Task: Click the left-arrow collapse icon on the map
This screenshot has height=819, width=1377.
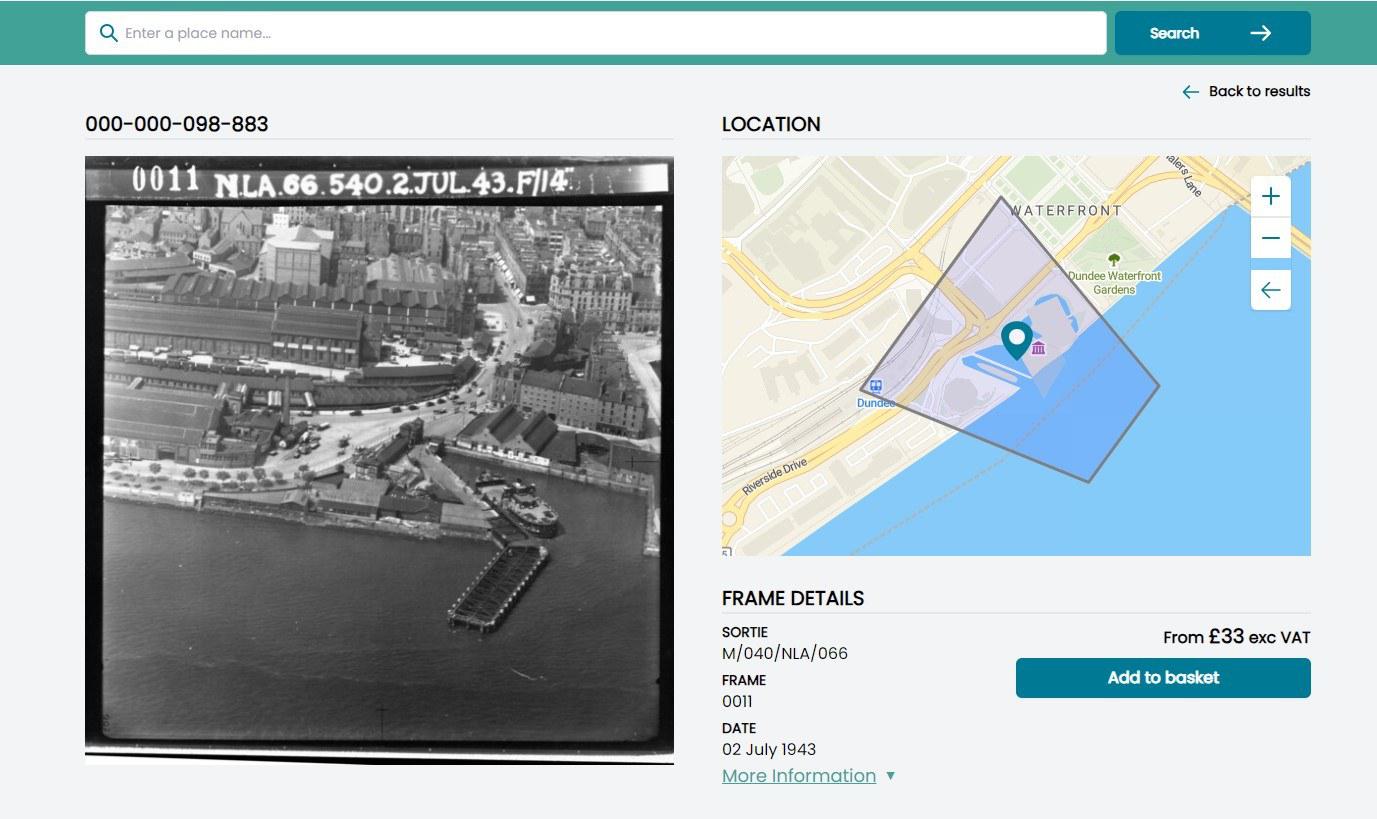Action: [1270, 290]
